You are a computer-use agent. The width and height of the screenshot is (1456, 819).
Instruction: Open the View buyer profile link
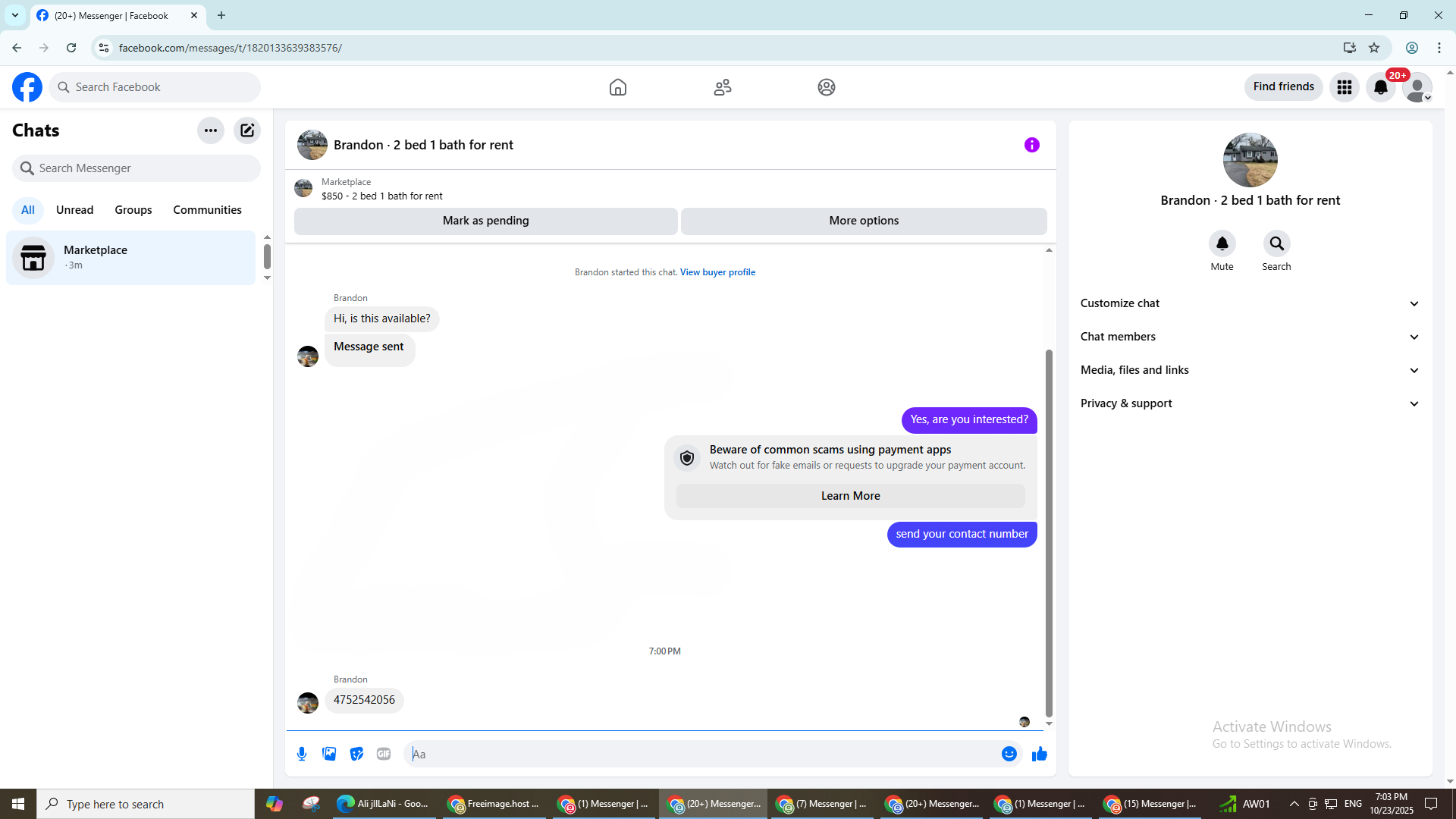[x=717, y=272]
